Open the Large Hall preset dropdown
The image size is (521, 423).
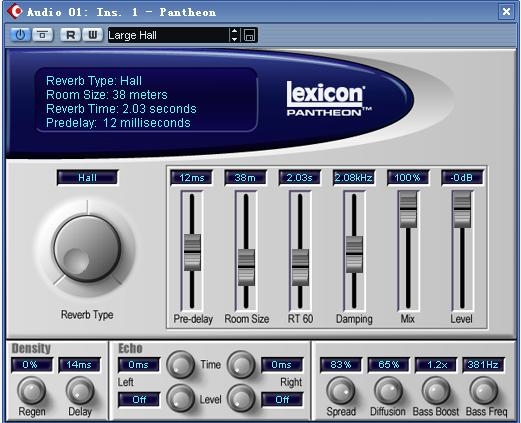[x=168, y=35]
